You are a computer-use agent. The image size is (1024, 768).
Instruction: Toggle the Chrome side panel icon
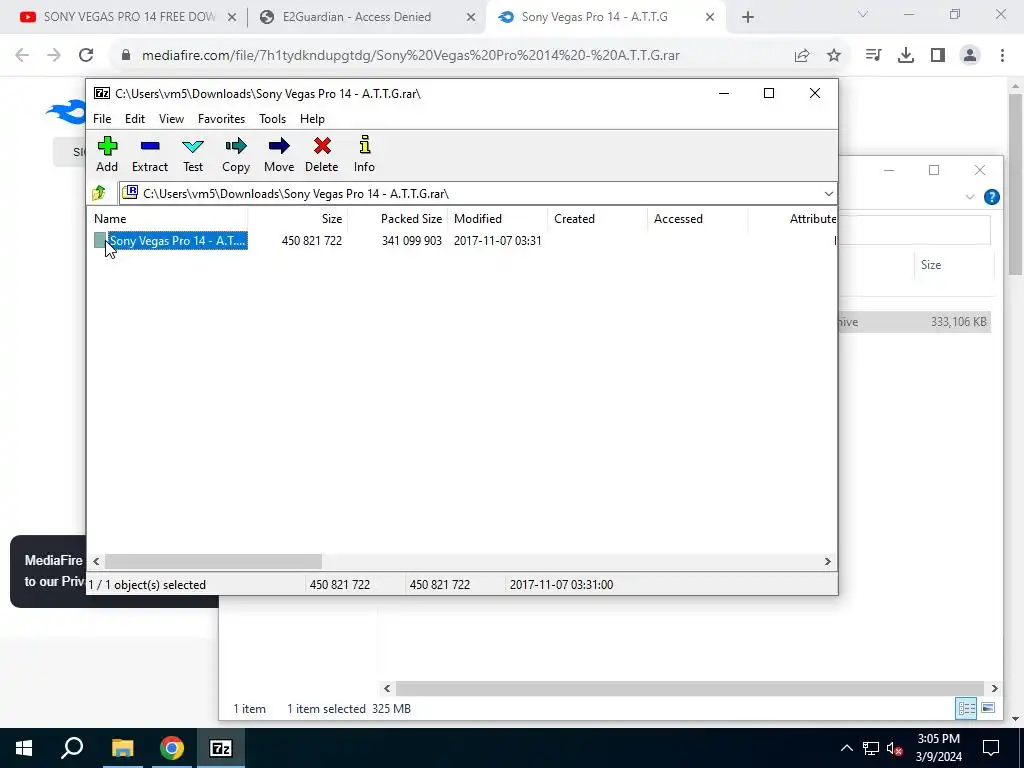pos(938,56)
